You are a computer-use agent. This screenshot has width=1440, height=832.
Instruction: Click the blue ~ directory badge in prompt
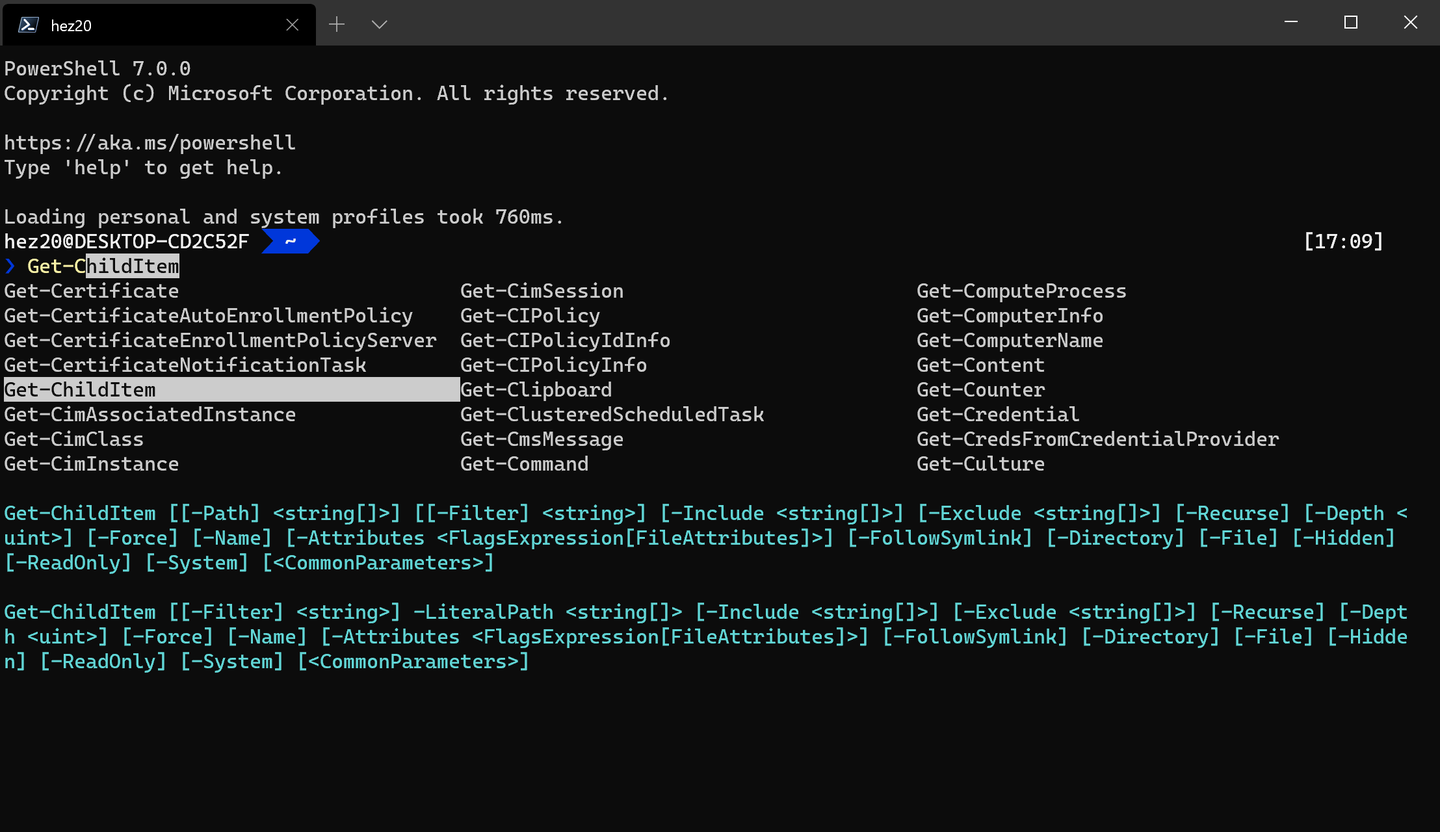click(289, 240)
